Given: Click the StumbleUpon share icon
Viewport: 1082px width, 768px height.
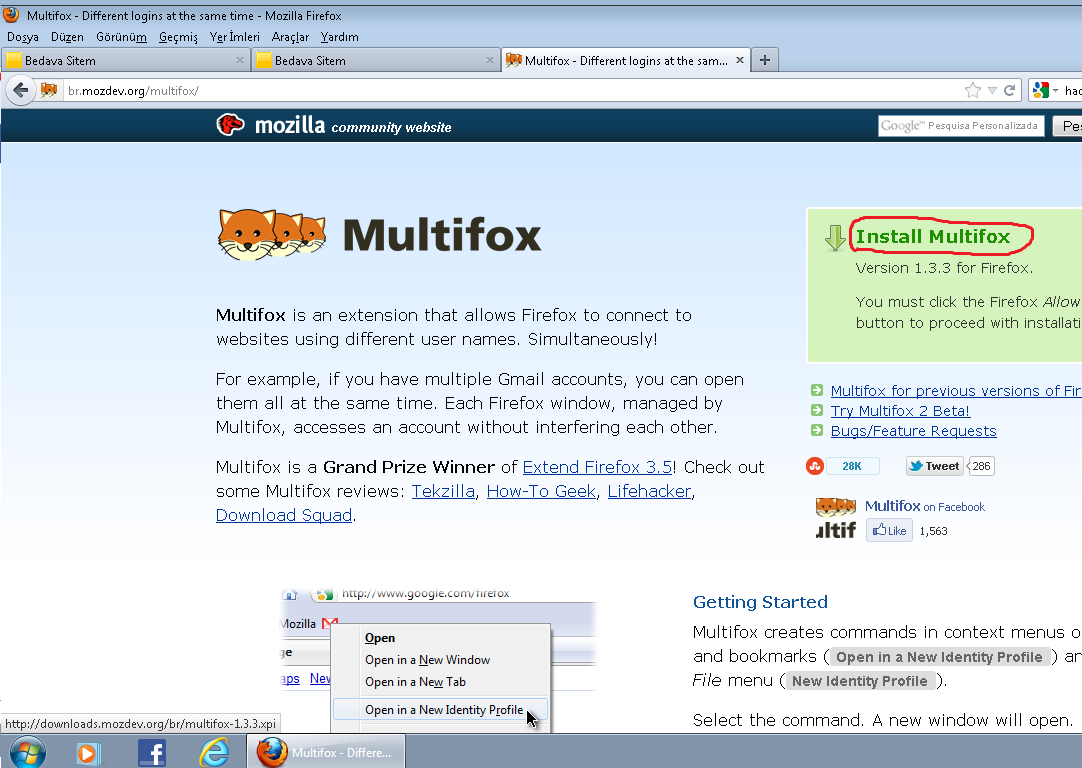Looking at the screenshot, I should click(x=815, y=466).
